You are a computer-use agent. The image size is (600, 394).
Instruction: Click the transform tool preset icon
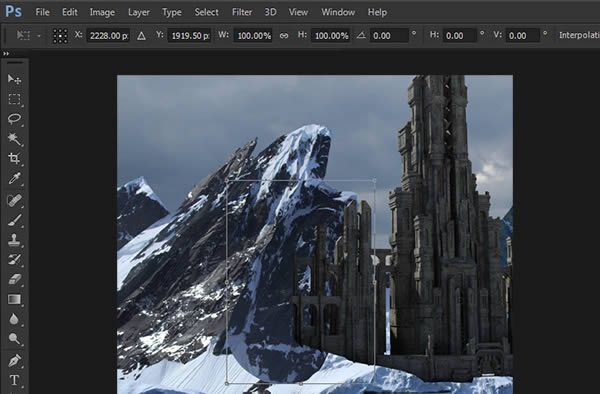23,36
